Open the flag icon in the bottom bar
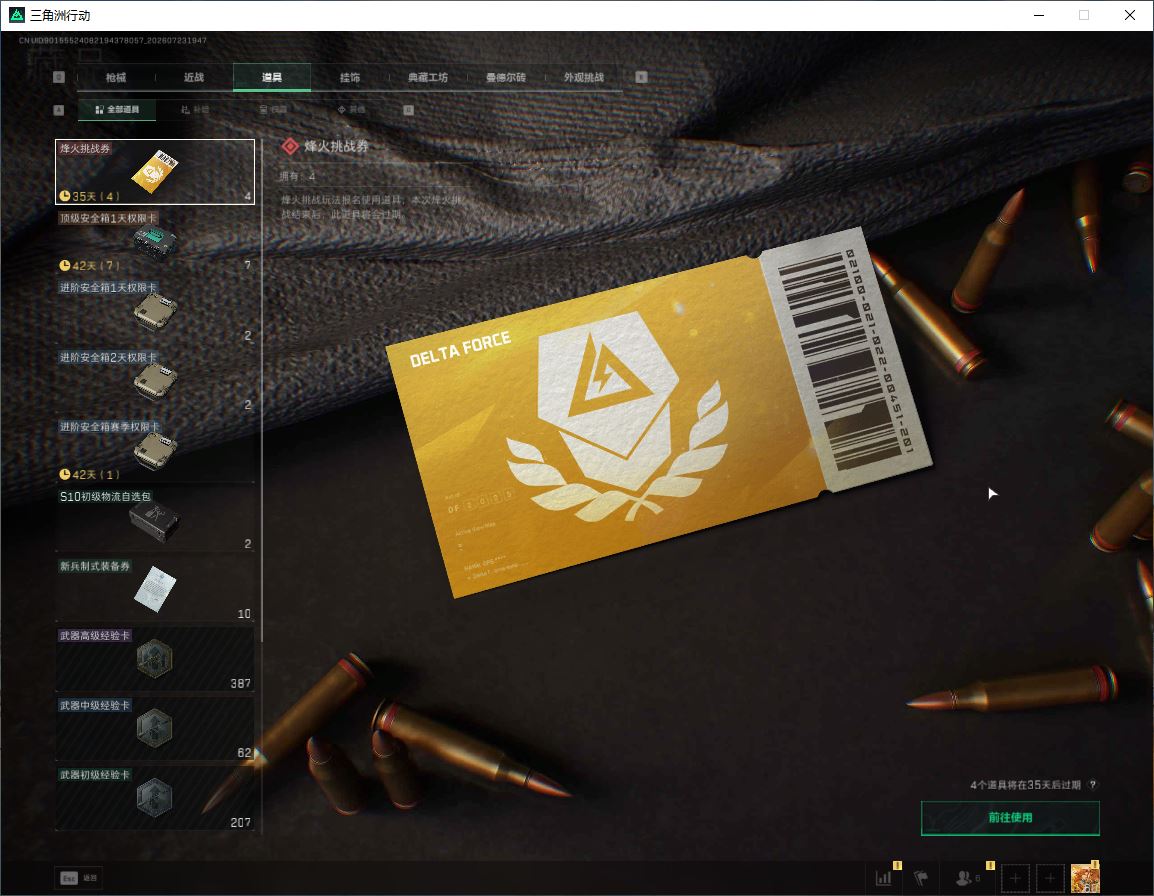 click(x=921, y=878)
